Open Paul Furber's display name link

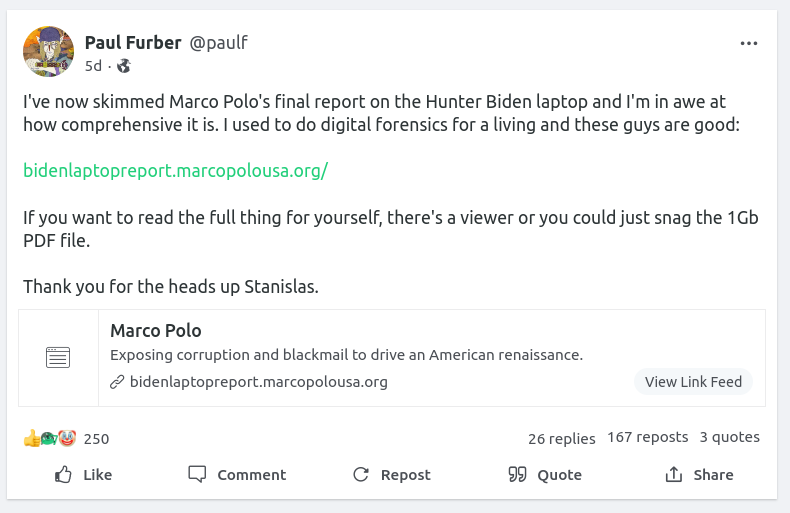pos(133,42)
